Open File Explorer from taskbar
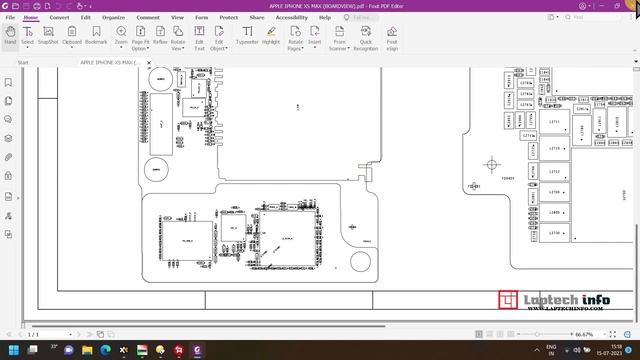The image size is (640, 360). click(x=87, y=350)
